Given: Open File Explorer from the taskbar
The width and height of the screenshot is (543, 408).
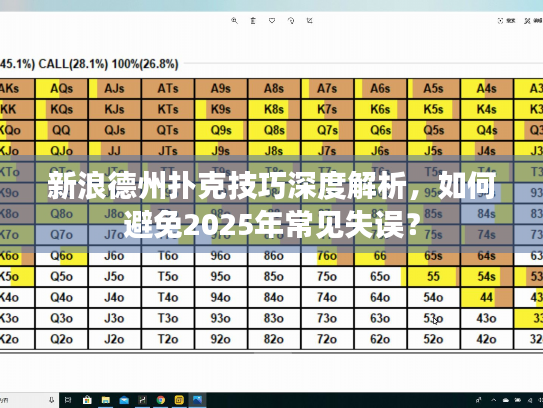Looking at the screenshot, I should click(x=106, y=400).
